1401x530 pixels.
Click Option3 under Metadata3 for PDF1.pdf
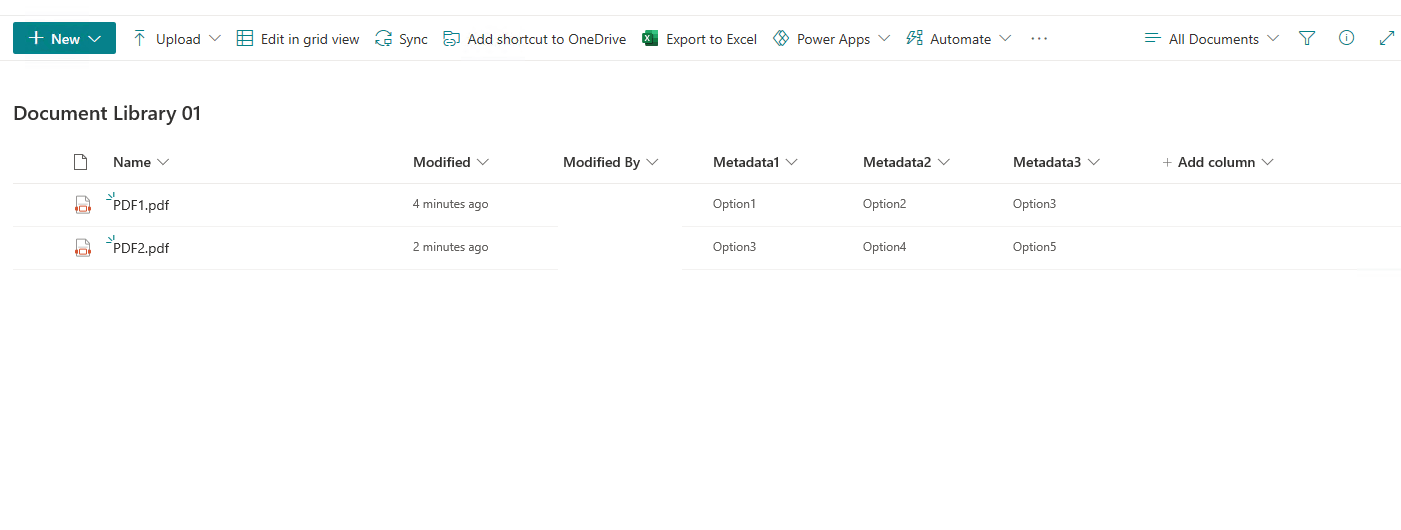1034,204
